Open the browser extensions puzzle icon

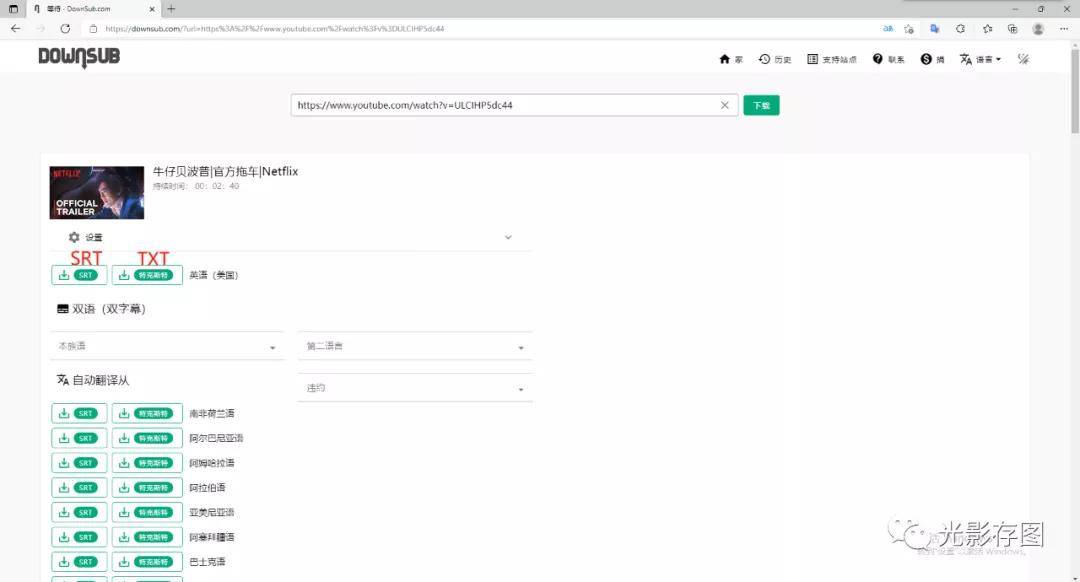coord(961,29)
